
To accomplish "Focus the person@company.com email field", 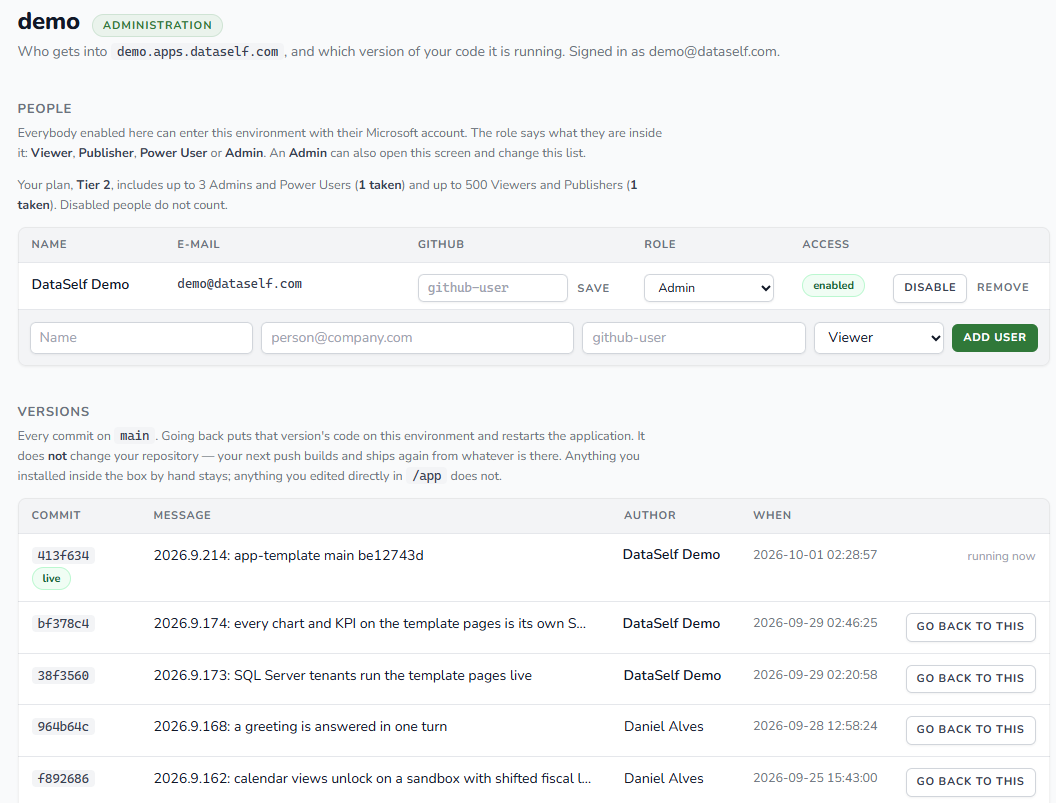I will click(417, 338).
